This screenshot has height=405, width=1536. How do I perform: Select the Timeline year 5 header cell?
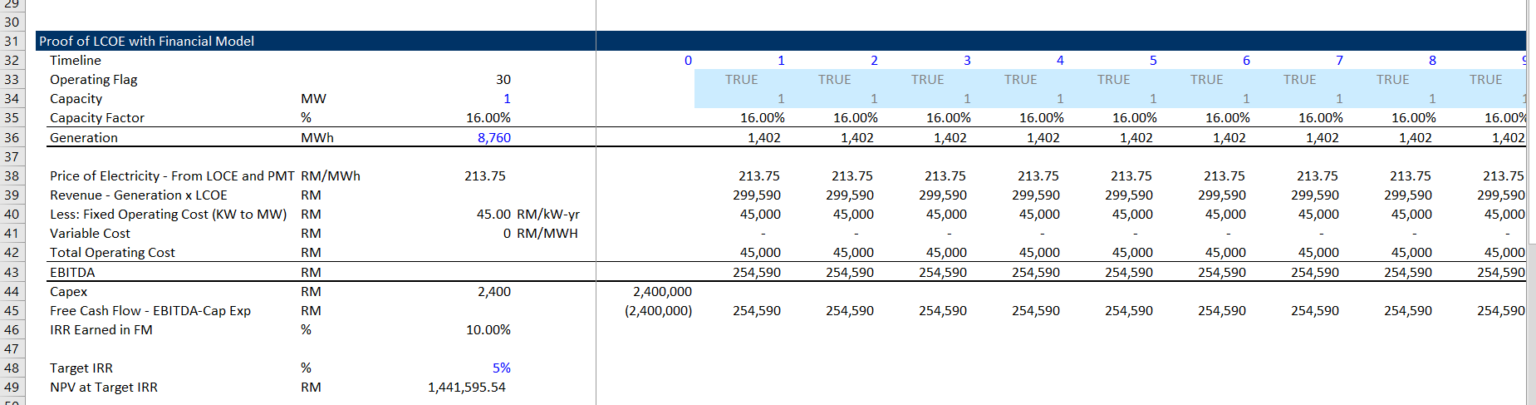coord(1152,61)
